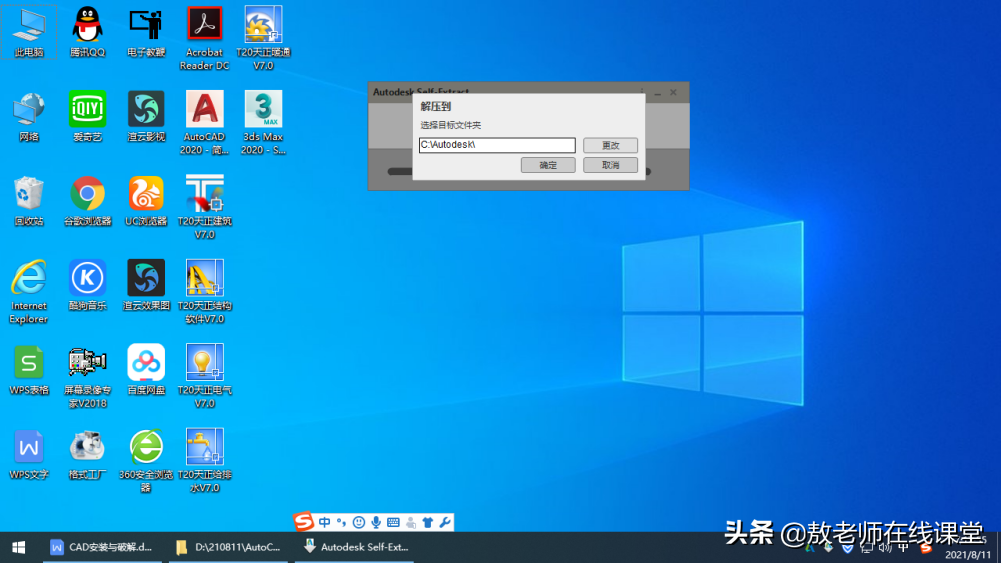Toggle Sogou 中 Chinese/English input mode
Image resolution: width=1001 pixels, height=563 pixels.
325,522
